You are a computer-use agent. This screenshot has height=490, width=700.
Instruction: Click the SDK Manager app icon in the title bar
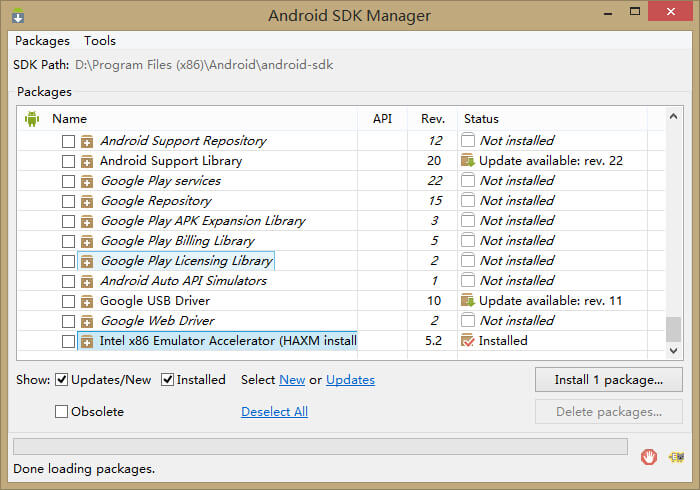tap(18, 16)
